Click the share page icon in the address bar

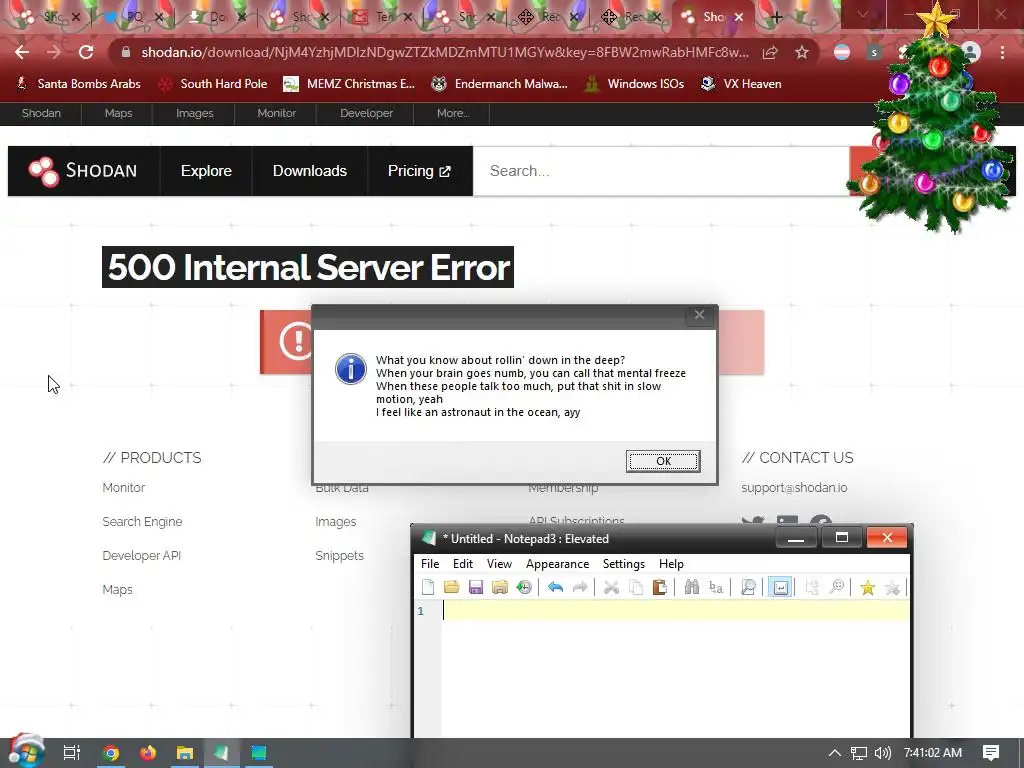770,52
